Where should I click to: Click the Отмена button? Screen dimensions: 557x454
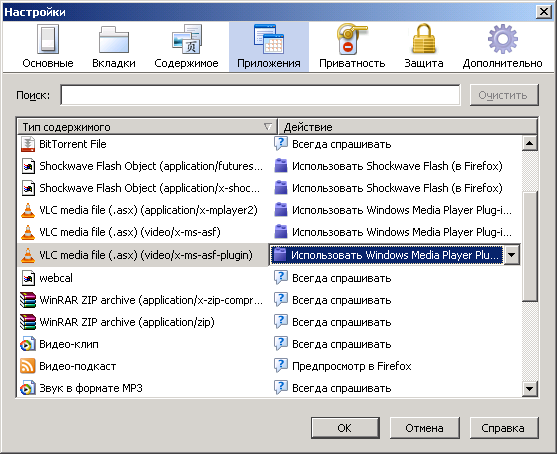(424, 428)
